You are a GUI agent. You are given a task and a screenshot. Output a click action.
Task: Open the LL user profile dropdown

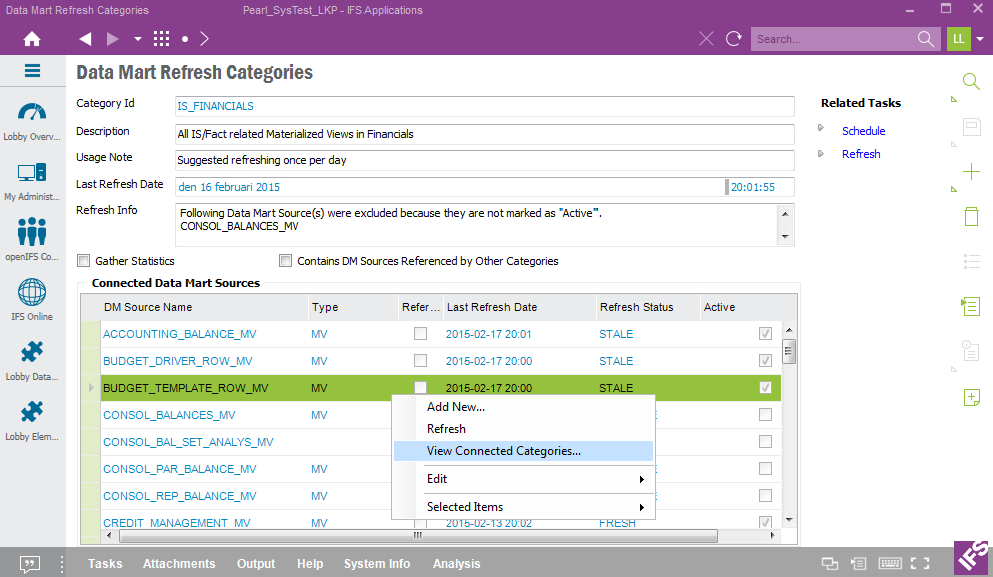pos(980,39)
